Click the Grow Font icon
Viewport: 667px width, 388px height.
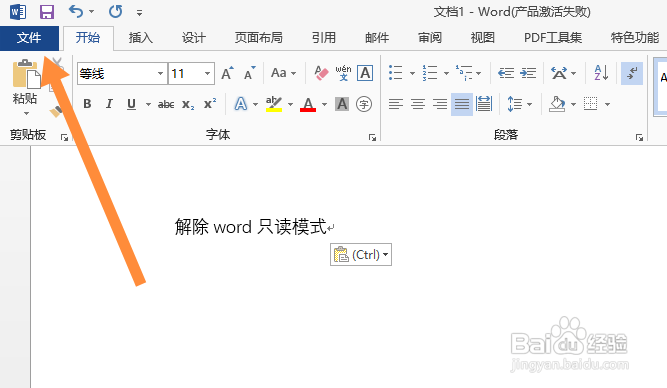228,73
